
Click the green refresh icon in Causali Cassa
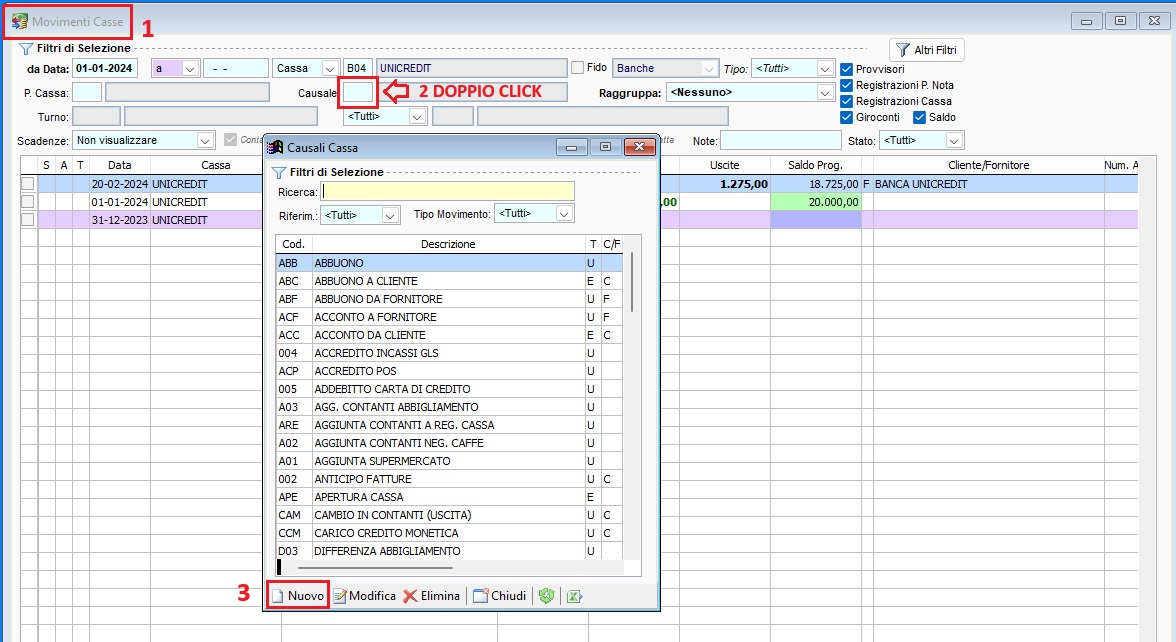tap(546, 594)
